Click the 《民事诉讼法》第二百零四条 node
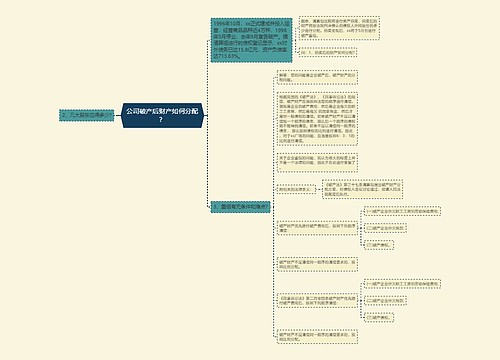 317,301
